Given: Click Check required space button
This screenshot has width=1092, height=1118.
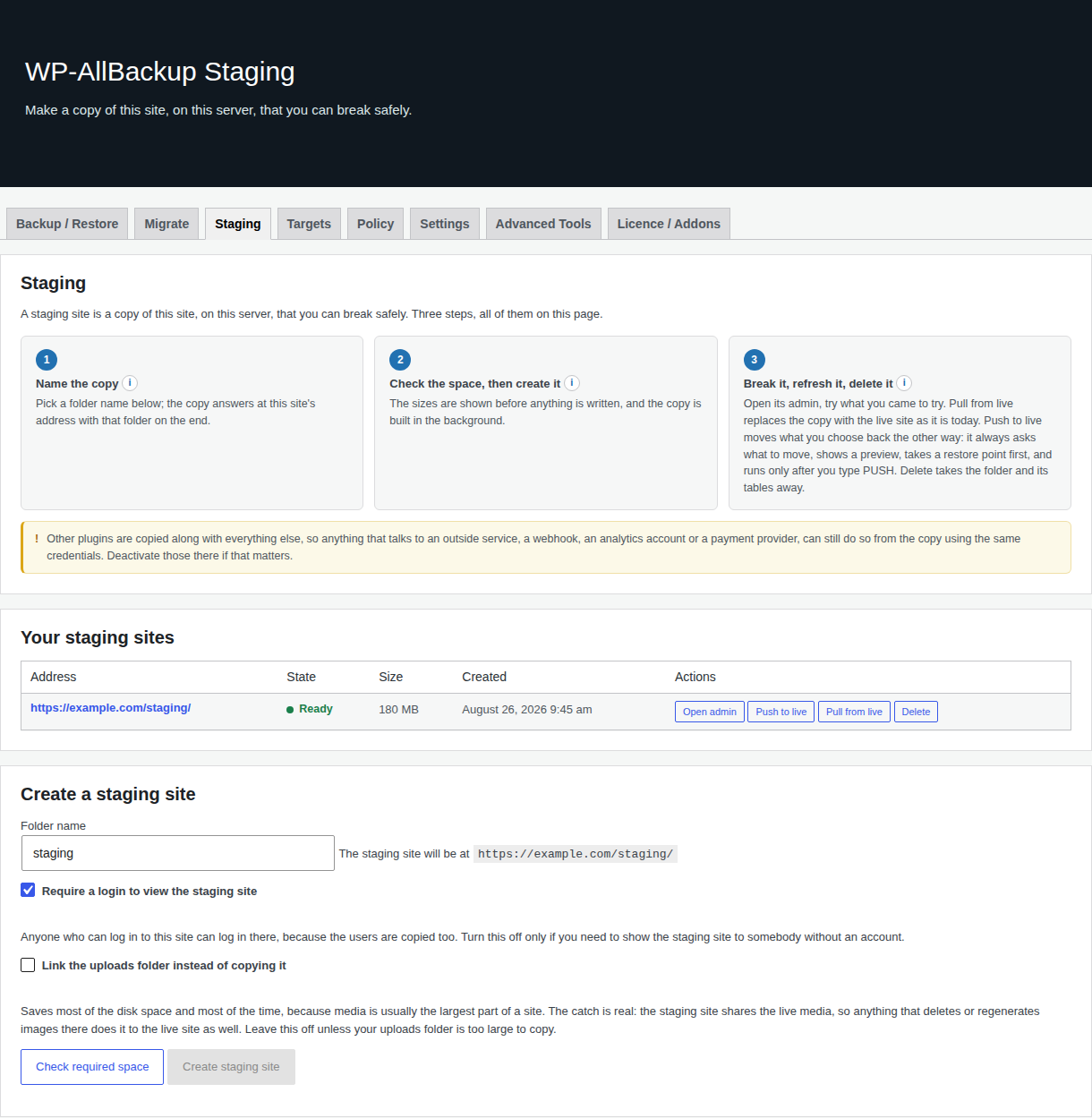Looking at the screenshot, I should tap(92, 1067).
